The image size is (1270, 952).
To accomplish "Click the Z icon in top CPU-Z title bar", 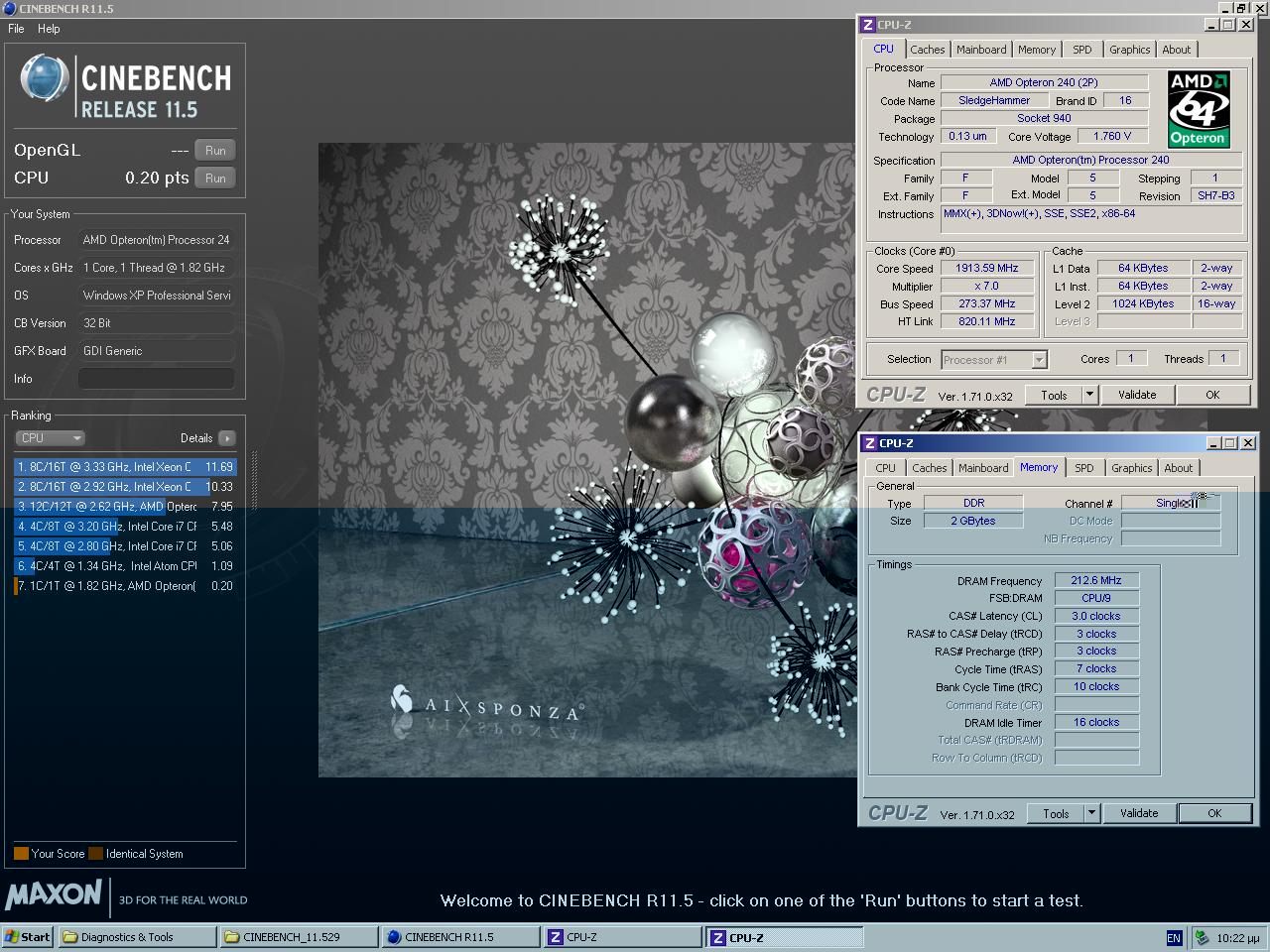I will pyautogui.click(x=867, y=25).
